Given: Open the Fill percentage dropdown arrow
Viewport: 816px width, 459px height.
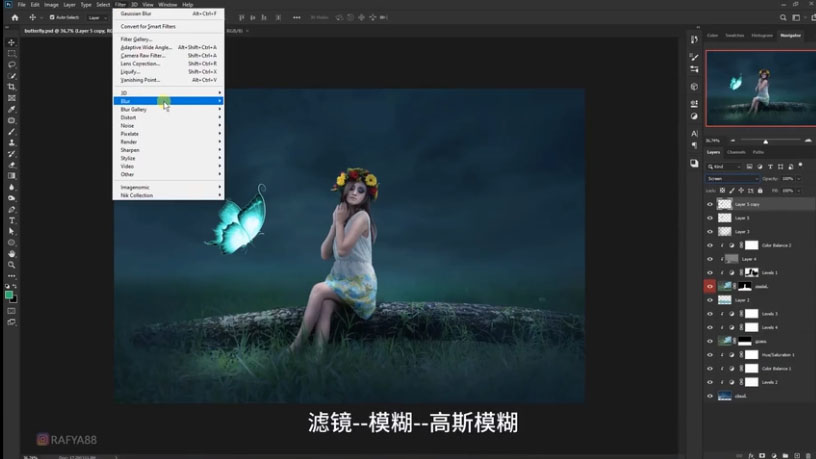Looking at the screenshot, I should 799,190.
